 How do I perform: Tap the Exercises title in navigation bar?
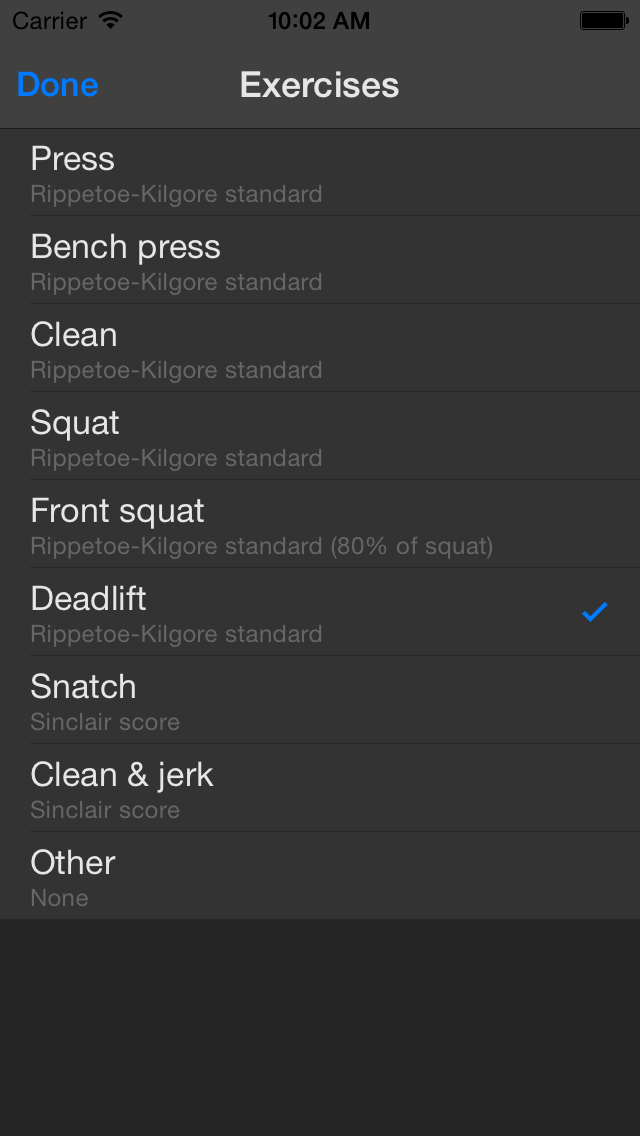[x=320, y=85]
